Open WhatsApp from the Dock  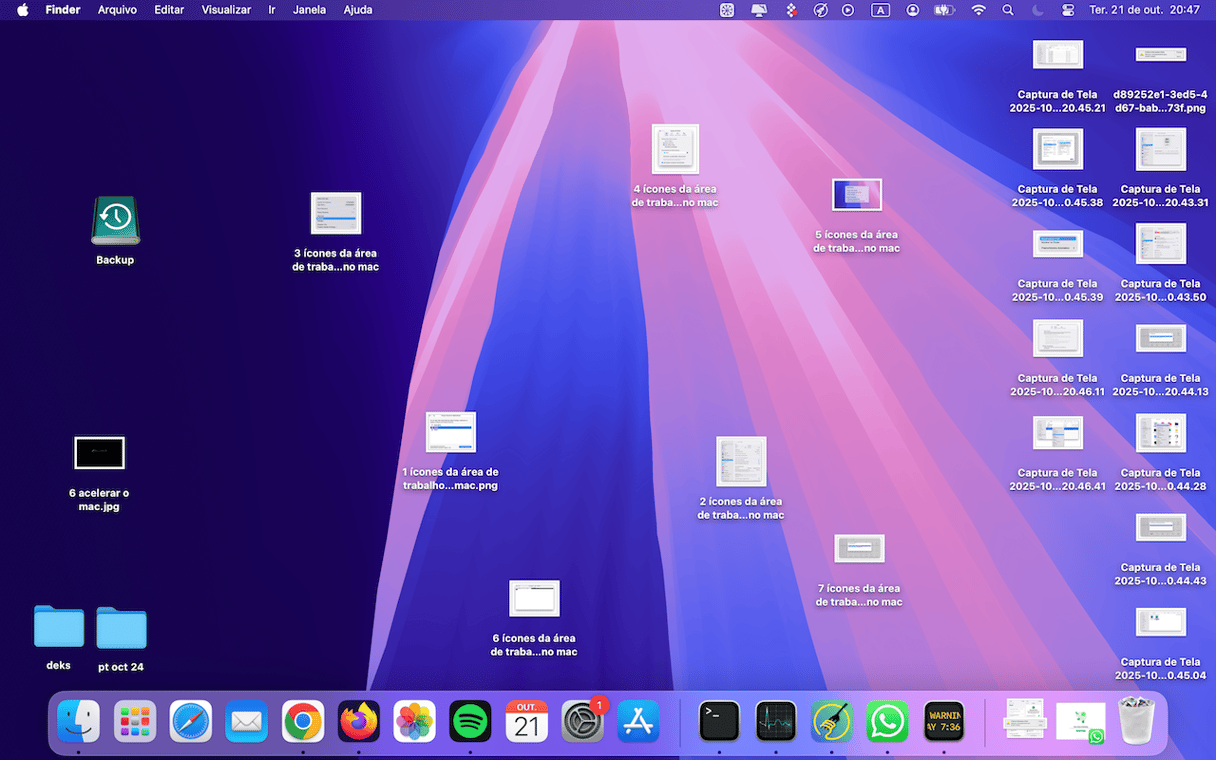coord(887,721)
